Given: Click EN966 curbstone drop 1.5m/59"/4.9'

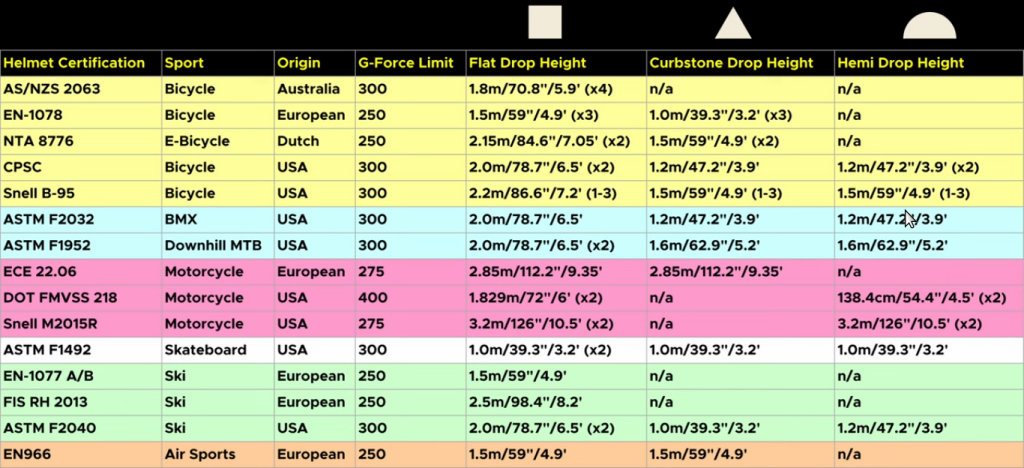Looking at the screenshot, I should pyautogui.click(x=740, y=455).
